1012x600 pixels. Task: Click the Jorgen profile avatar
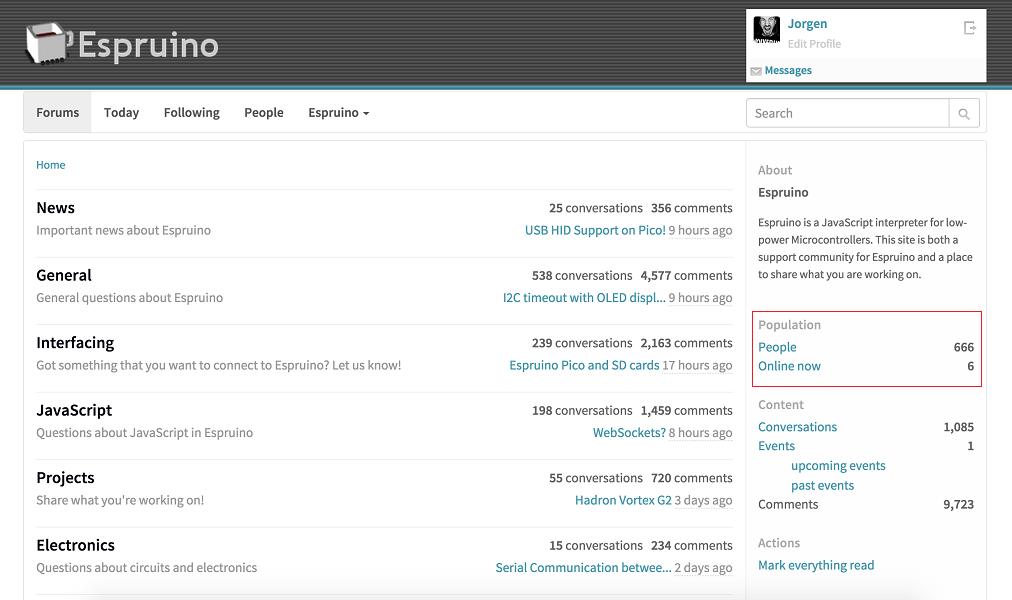click(x=766, y=30)
